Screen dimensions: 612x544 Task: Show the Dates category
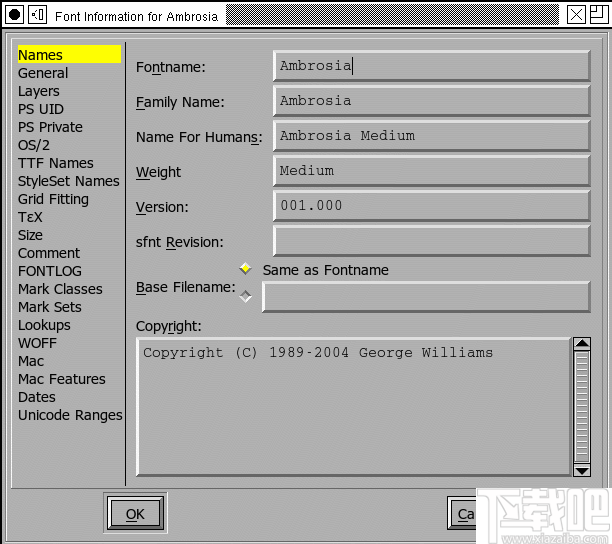point(37,397)
